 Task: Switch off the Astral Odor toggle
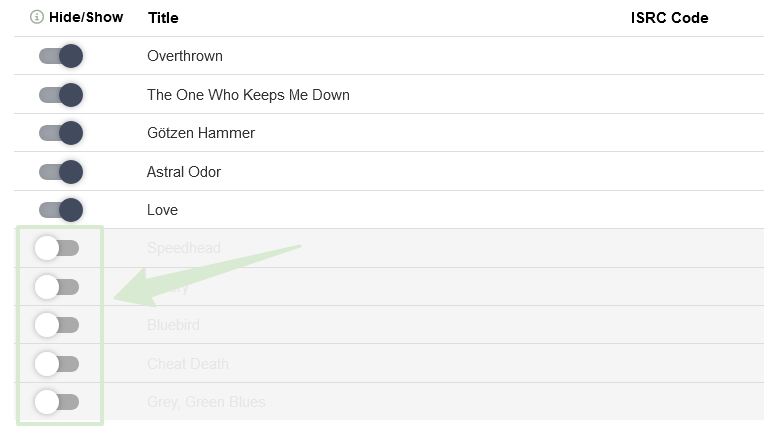60,172
